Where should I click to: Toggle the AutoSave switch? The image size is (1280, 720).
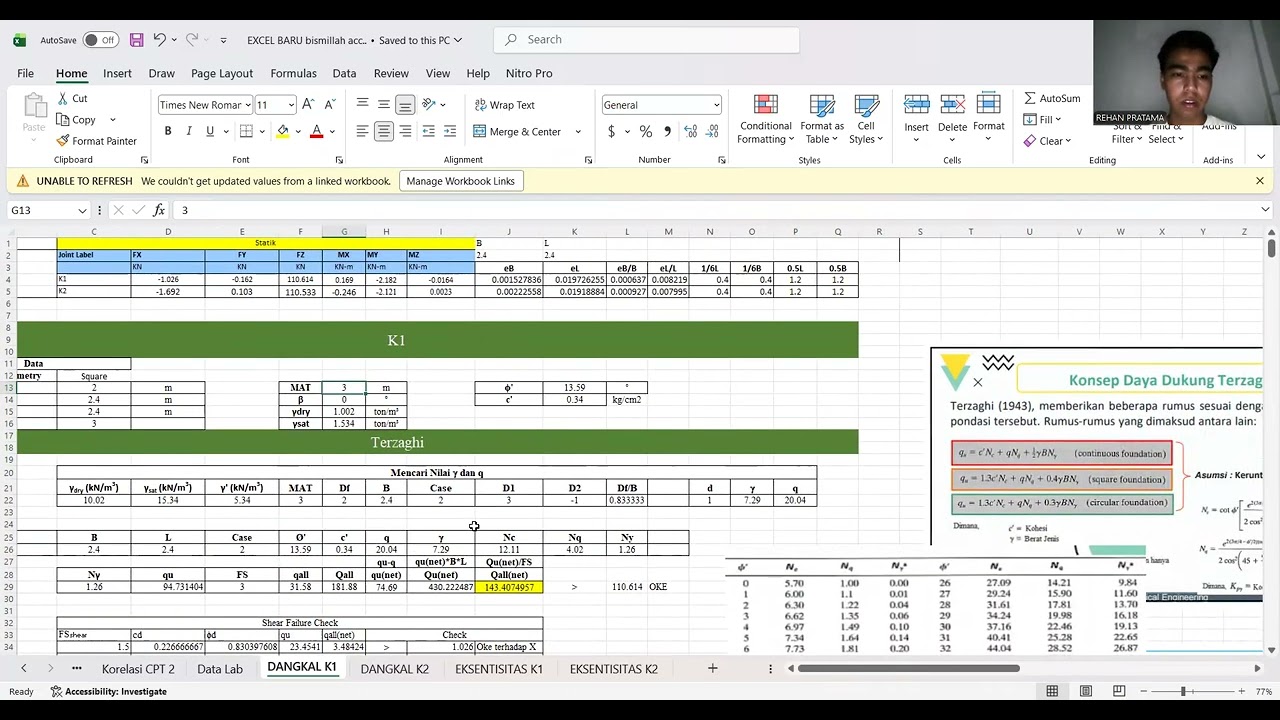(100, 40)
